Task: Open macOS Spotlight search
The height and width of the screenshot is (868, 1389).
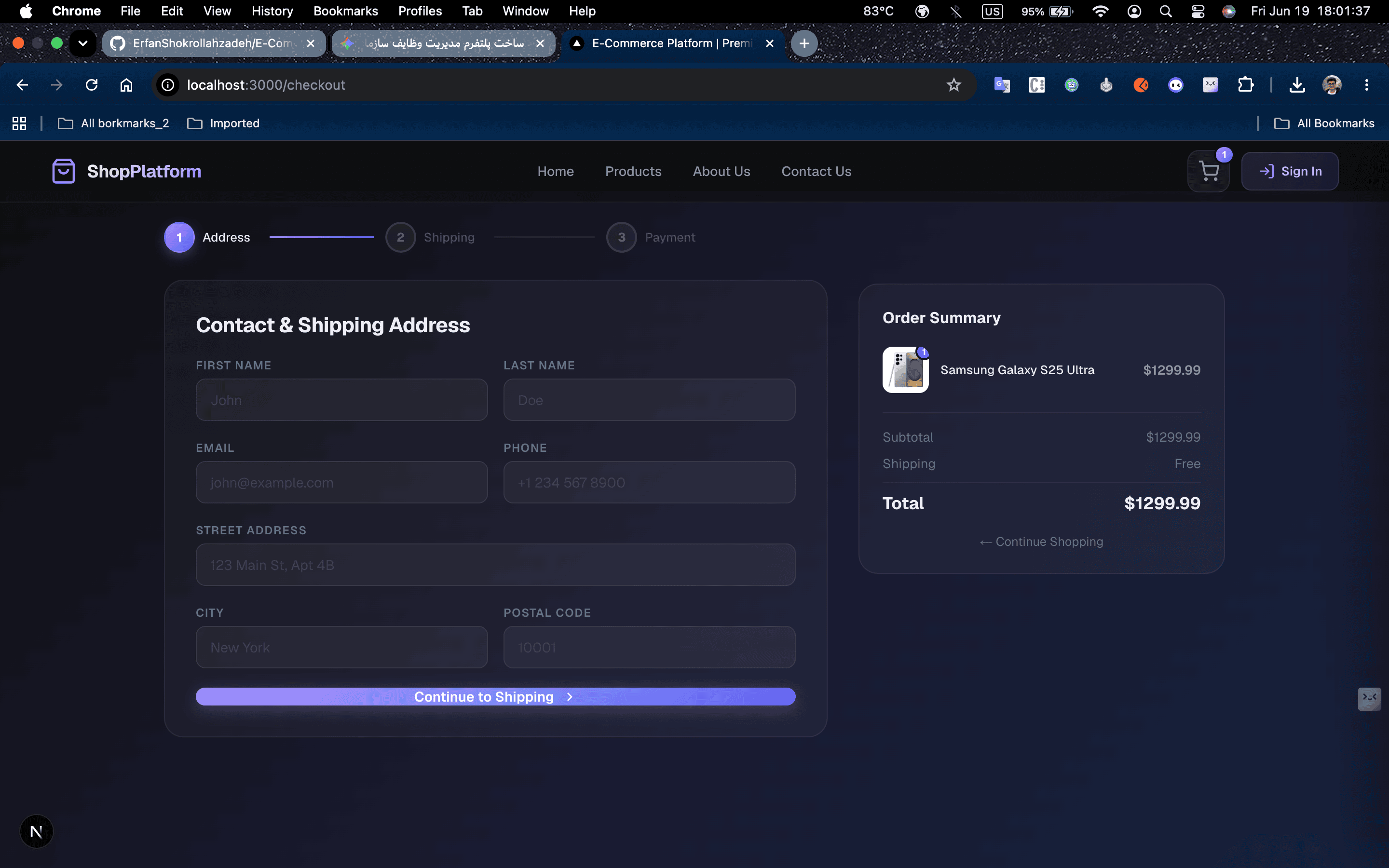Action: (1165, 11)
